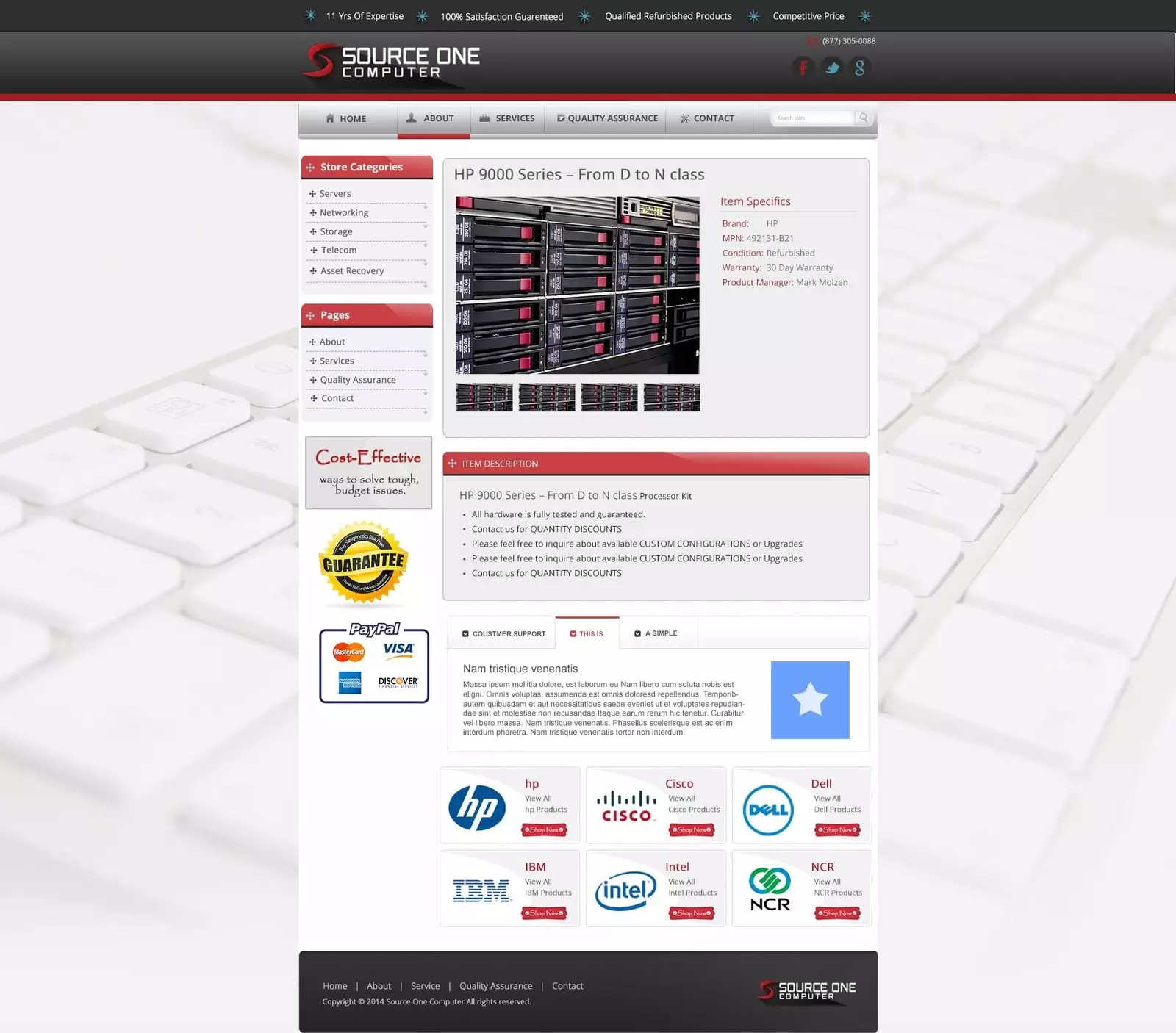The image size is (1176, 1033).
Task: Click the footer Quality Assurance link
Action: (495, 986)
